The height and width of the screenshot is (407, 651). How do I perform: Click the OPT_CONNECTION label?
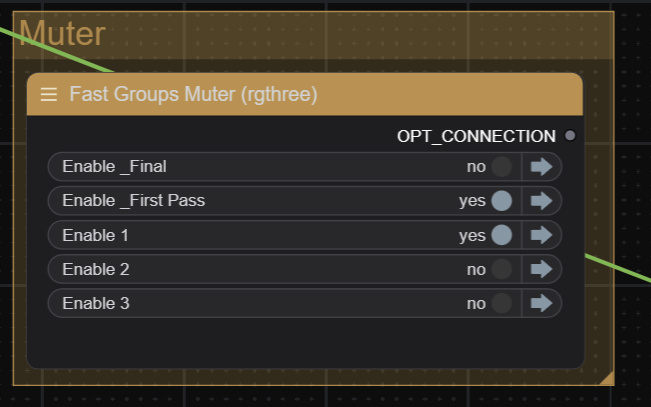(x=475, y=136)
